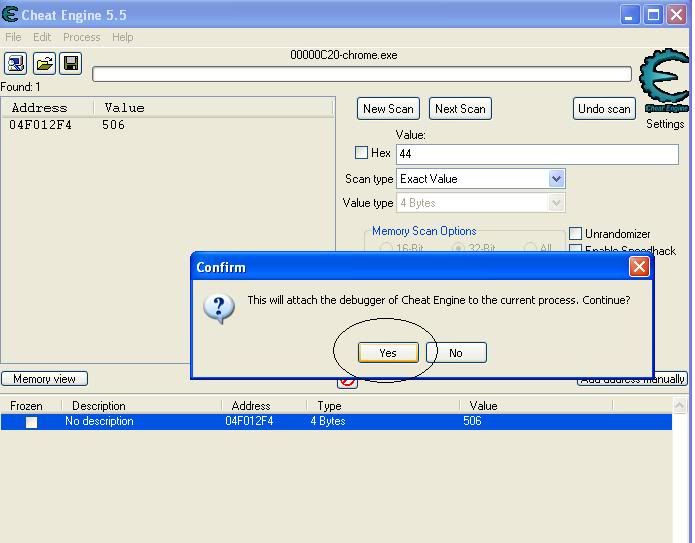The image size is (695, 543).
Task: Select the 32-Bit radio button
Action: (x=459, y=248)
